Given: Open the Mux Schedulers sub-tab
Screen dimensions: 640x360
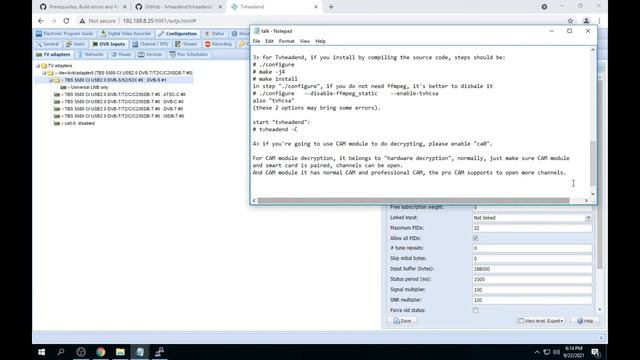Looking at the screenshot, I should (189, 54).
